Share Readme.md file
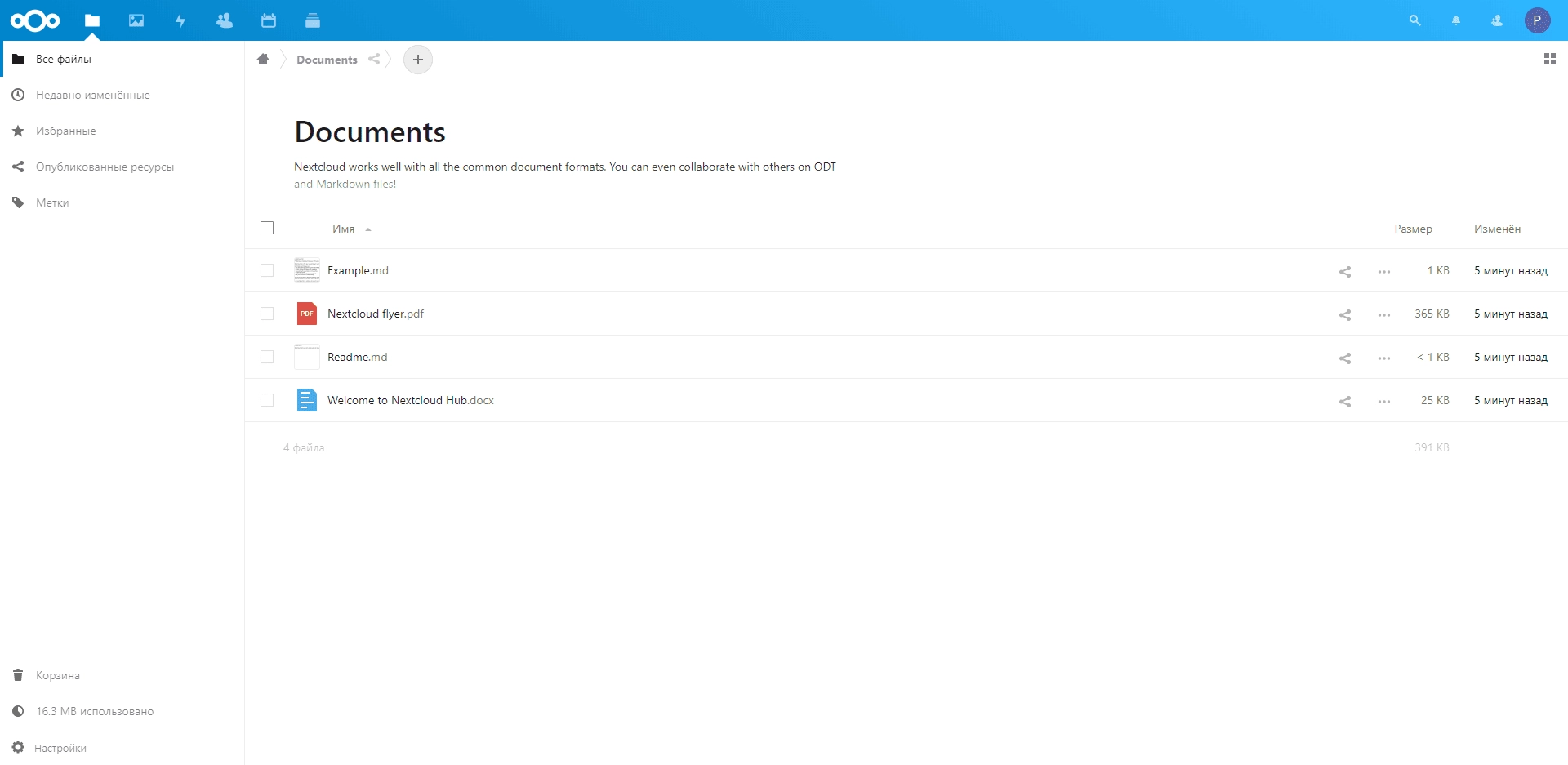 [x=1345, y=358]
